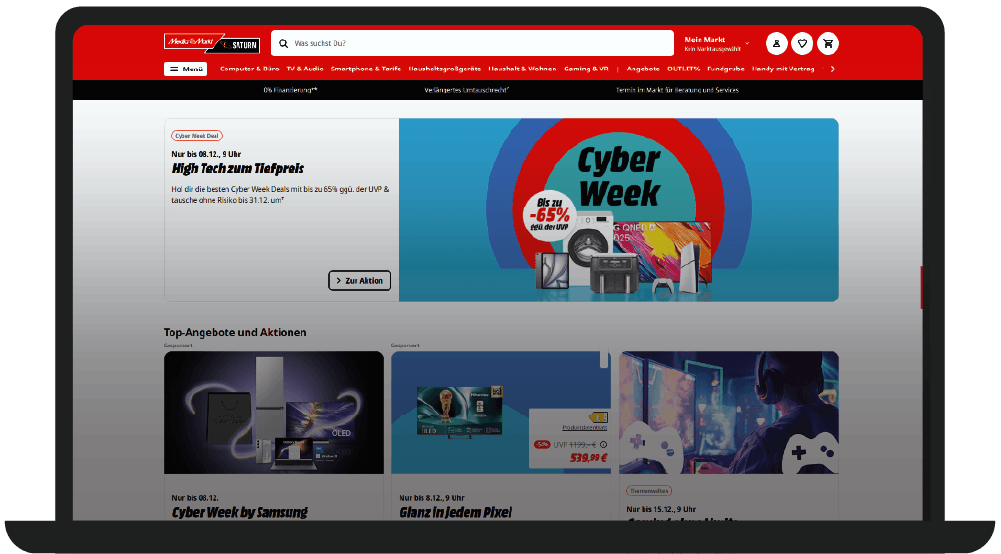Click the 539,99 € price
Viewport: 1001px width, 554px height.
[x=589, y=458]
